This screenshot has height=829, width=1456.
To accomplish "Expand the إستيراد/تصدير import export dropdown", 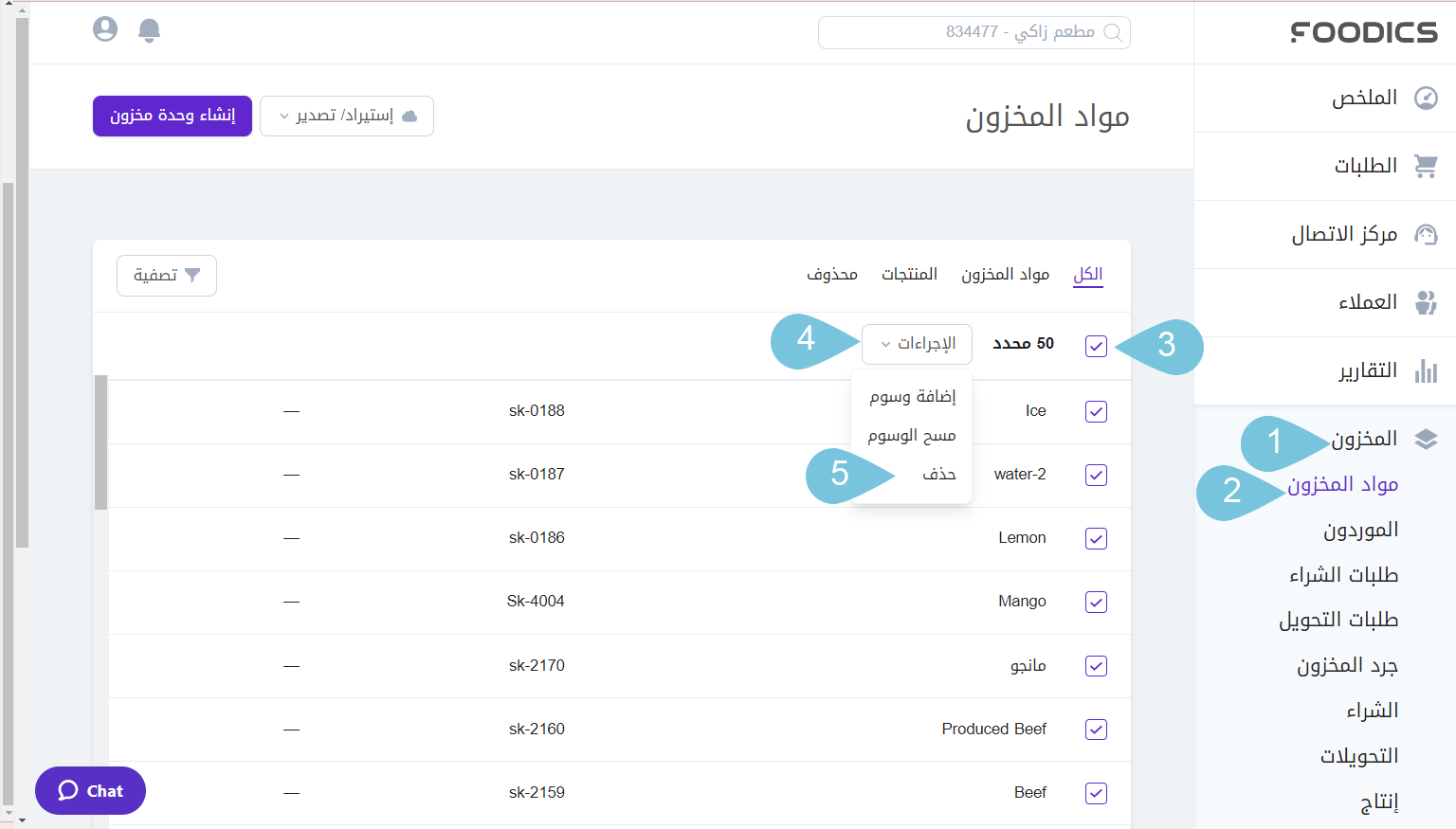I will 346,116.
